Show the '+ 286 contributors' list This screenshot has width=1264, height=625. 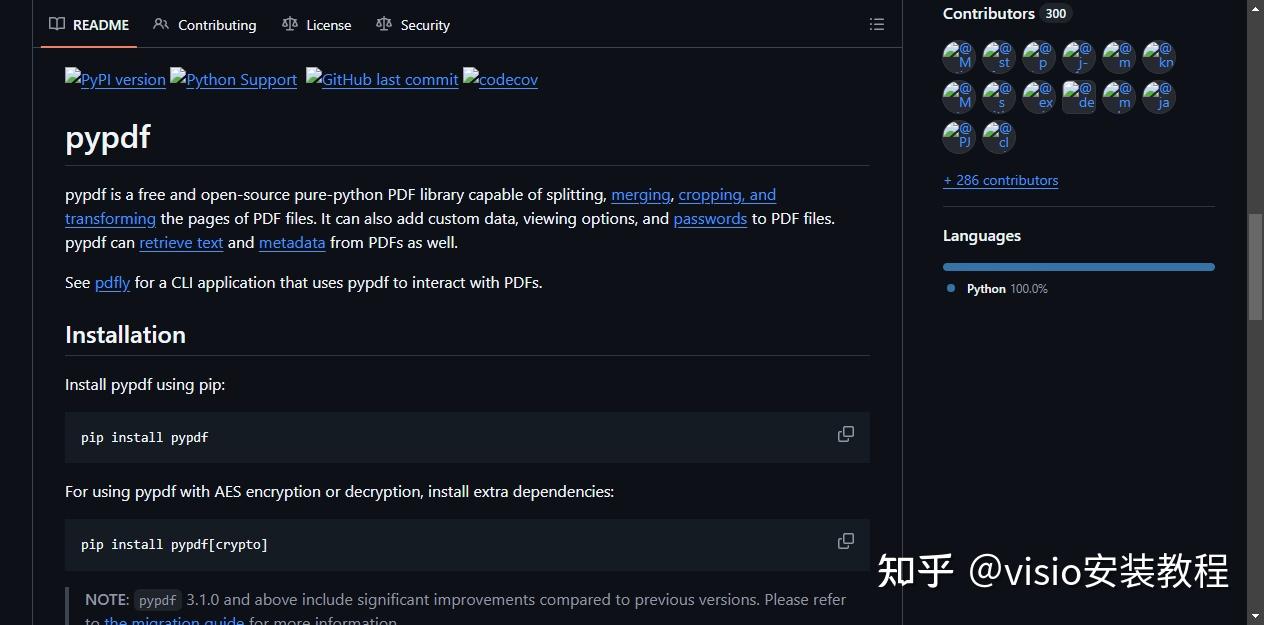click(1000, 181)
